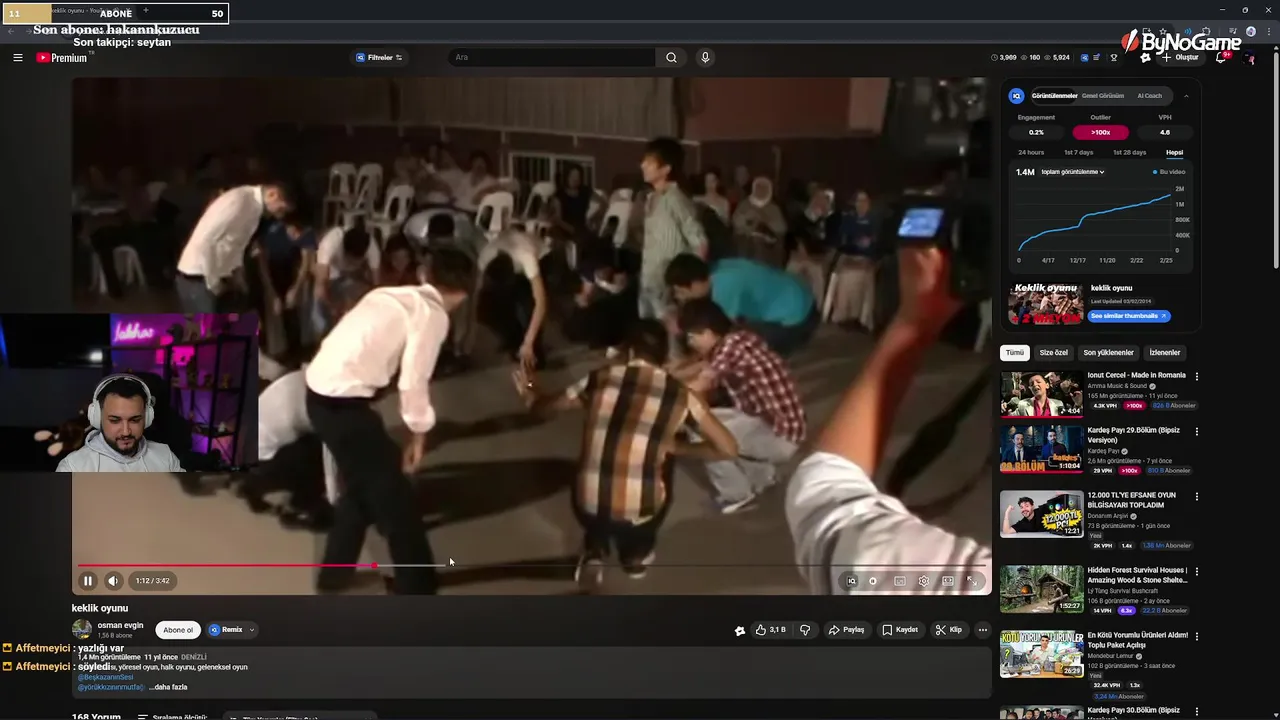Viewport: 1280px width, 720px height.
Task: Open options menu for Kardeş Payı 29.Bölüm
Action: 1197,432
